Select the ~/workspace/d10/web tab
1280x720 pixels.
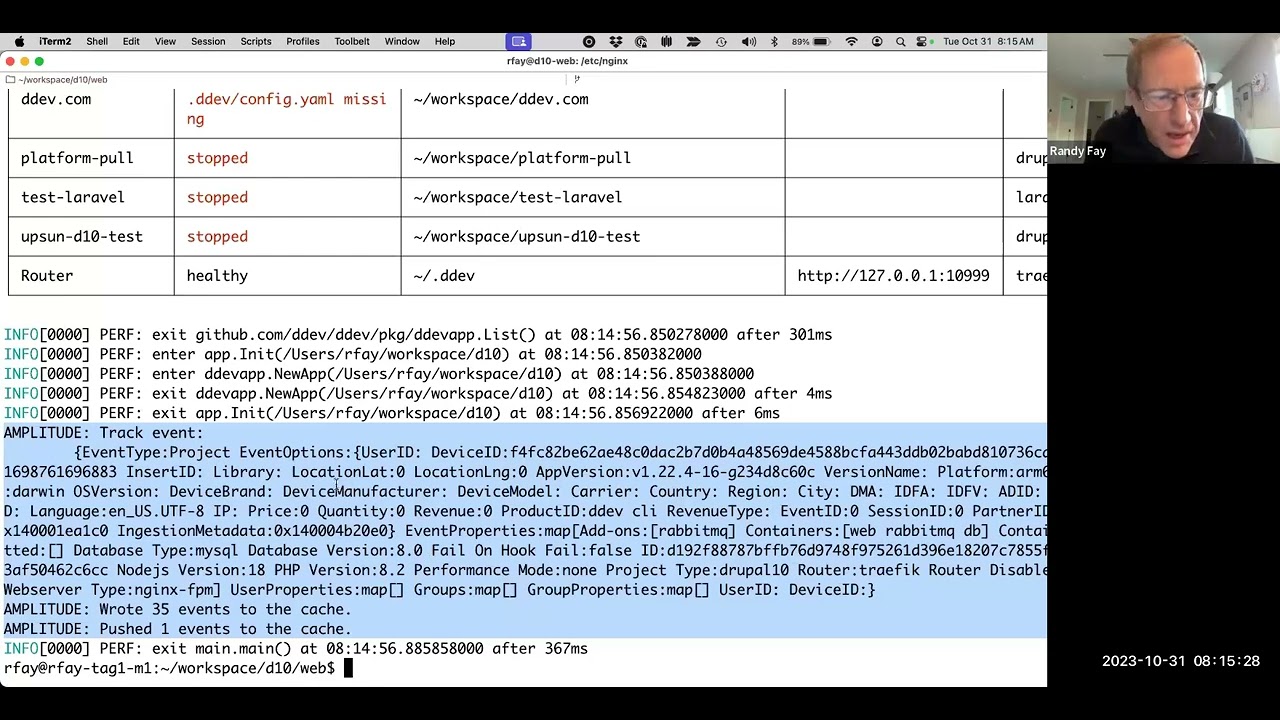tap(62, 79)
